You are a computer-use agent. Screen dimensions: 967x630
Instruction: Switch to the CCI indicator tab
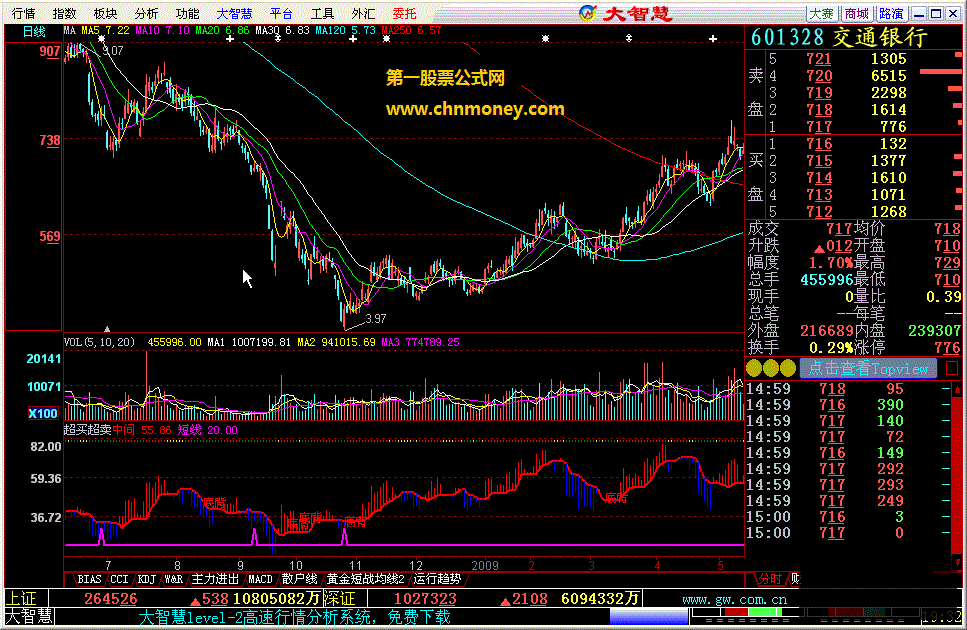coord(119,579)
